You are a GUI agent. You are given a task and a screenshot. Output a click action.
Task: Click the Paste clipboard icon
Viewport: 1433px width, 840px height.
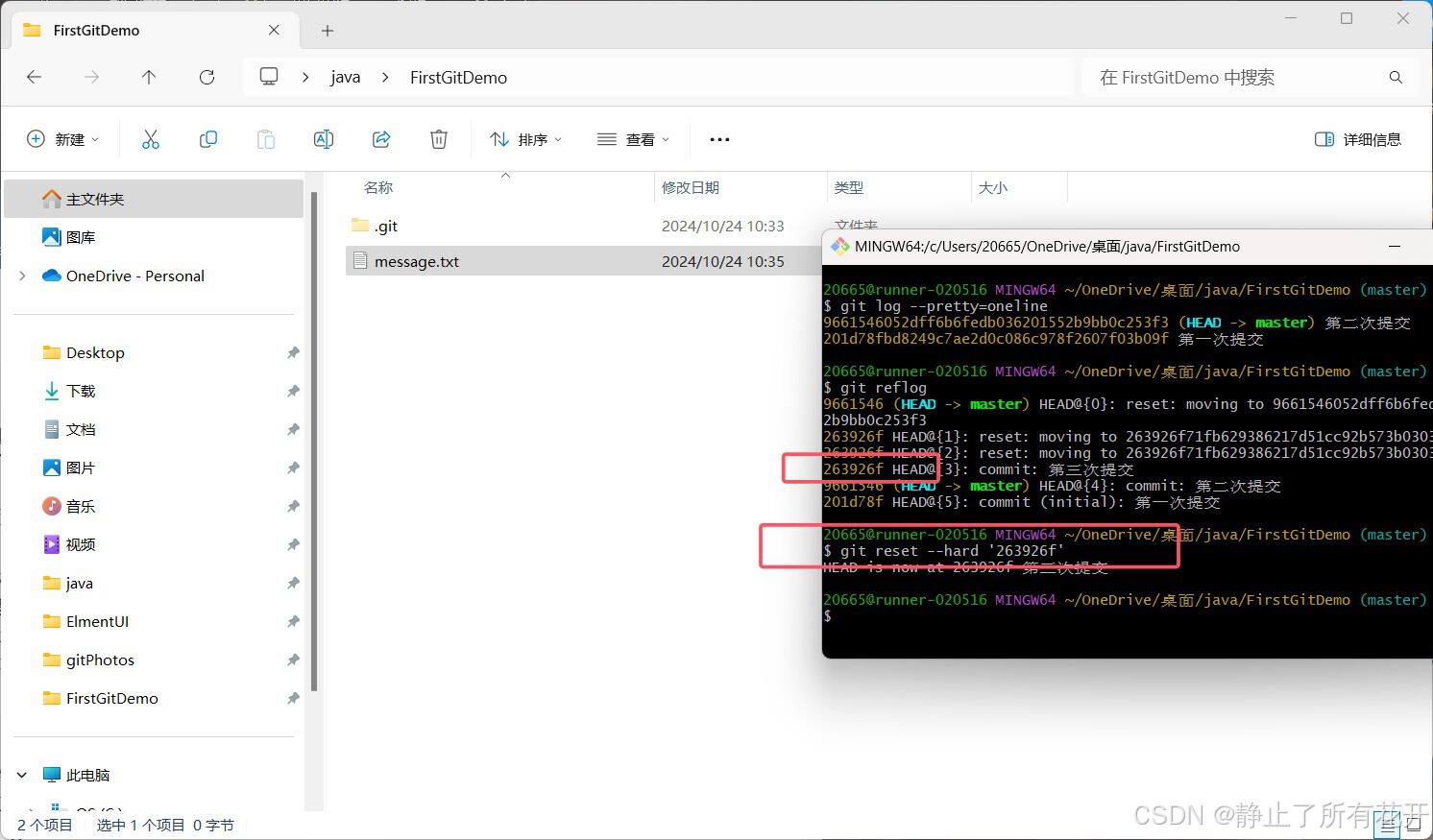coord(266,139)
